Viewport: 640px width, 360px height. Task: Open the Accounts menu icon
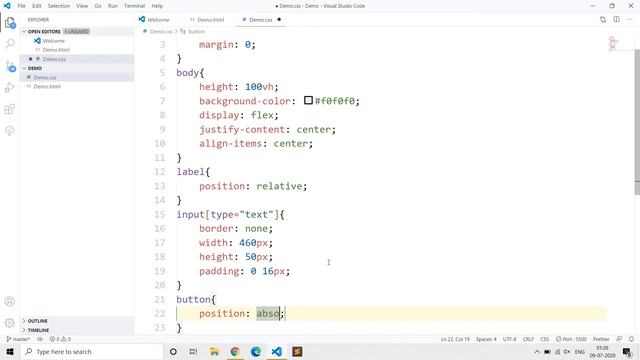(x=10, y=301)
